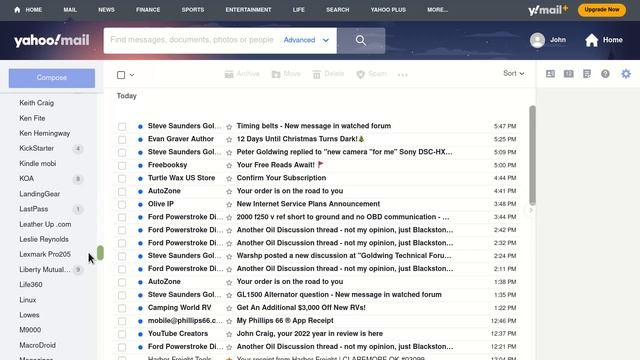Click the top-bar HOME house icon
The width and height of the screenshot is (640, 360).
tap(17, 10)
